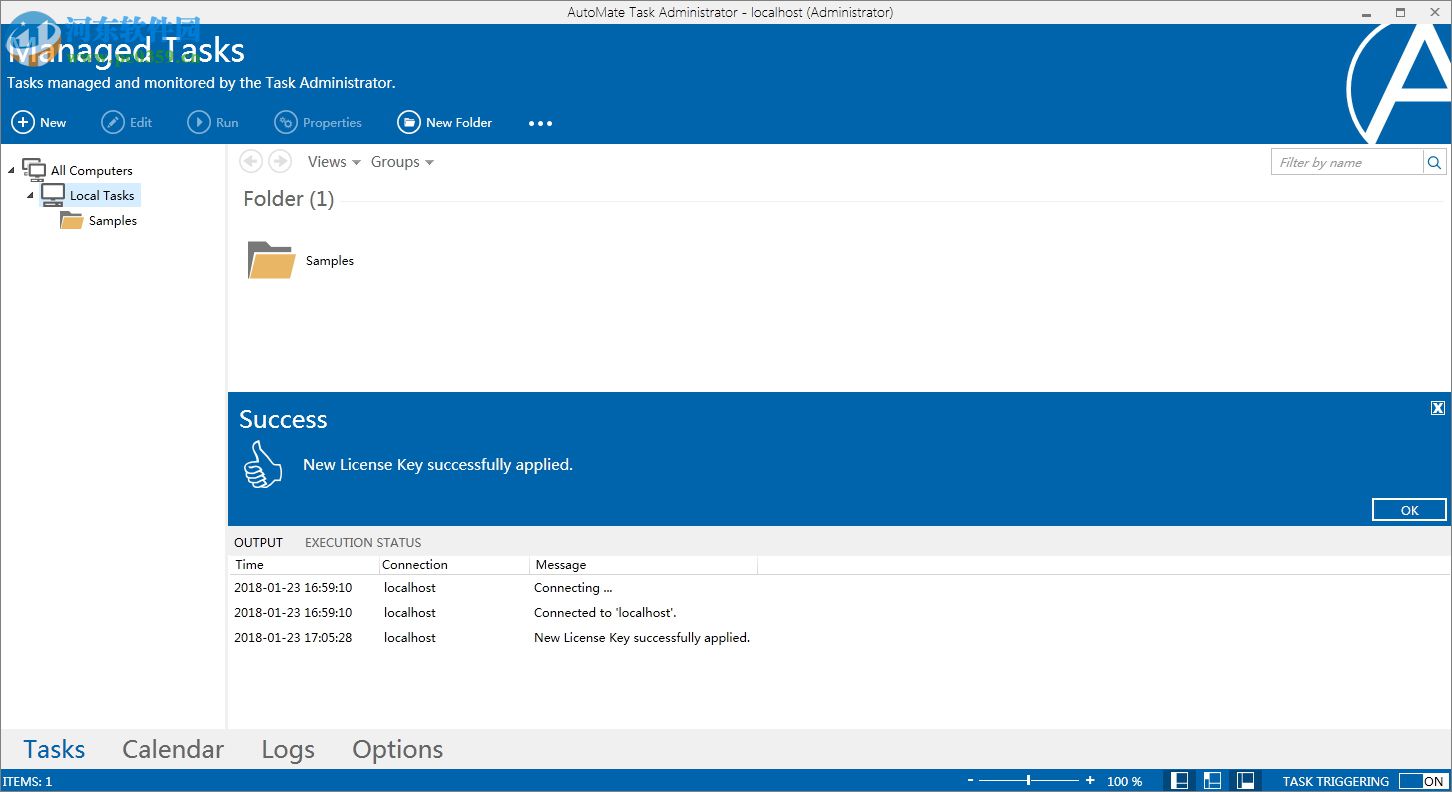Open the Views dropdown
1452x792 pixels.
click(334, 162)
